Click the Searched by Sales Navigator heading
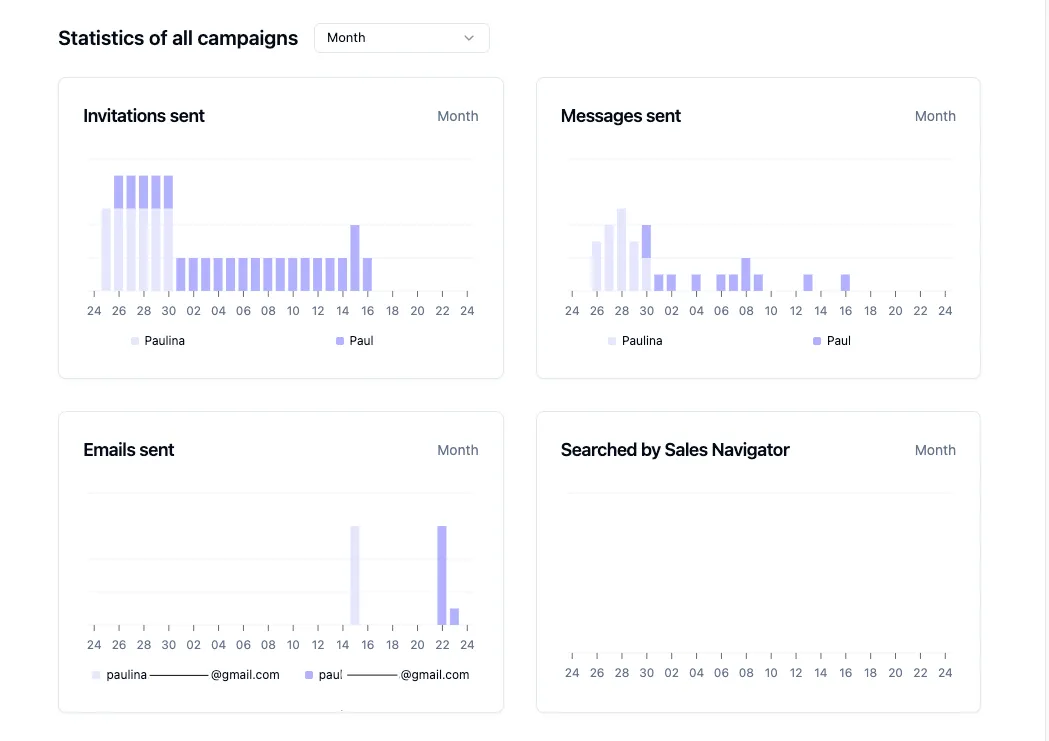Viewport: 1049px width, 741px height. (x=675, y=450)
